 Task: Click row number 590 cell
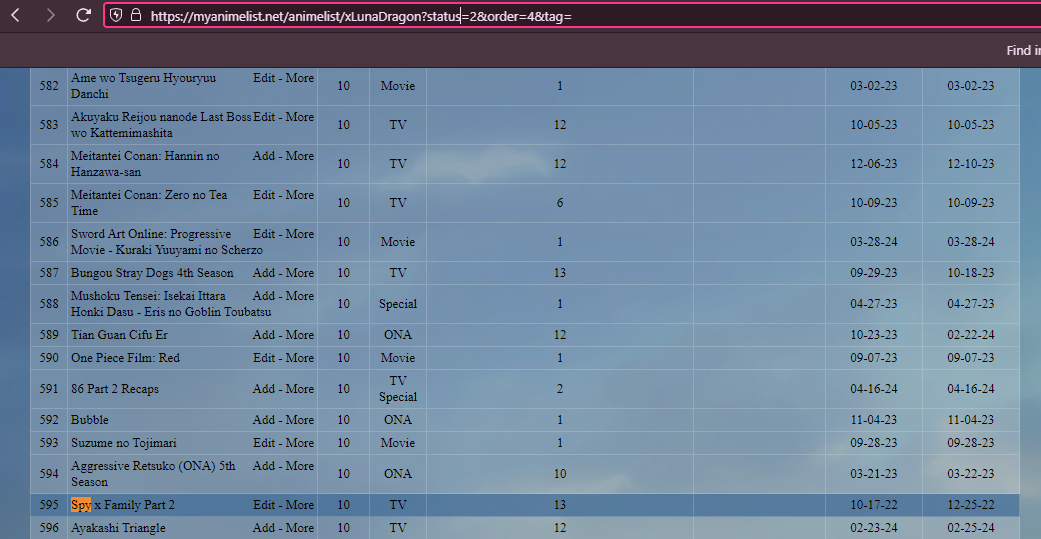[x=49, y=358]
